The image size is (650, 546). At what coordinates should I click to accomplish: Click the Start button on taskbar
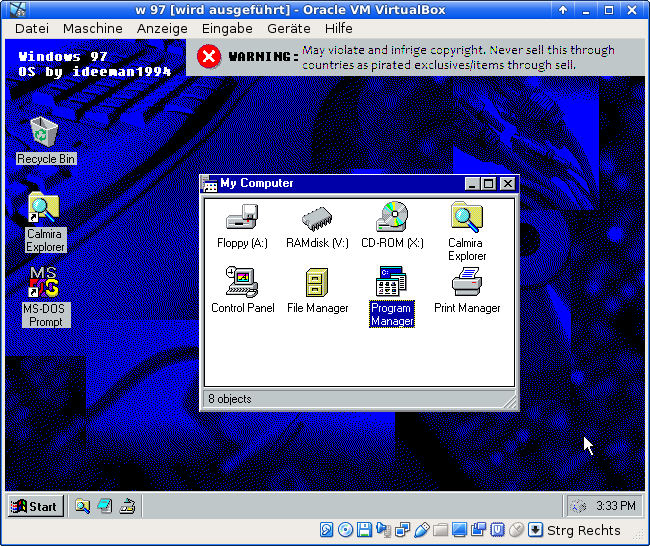point(35,506)
